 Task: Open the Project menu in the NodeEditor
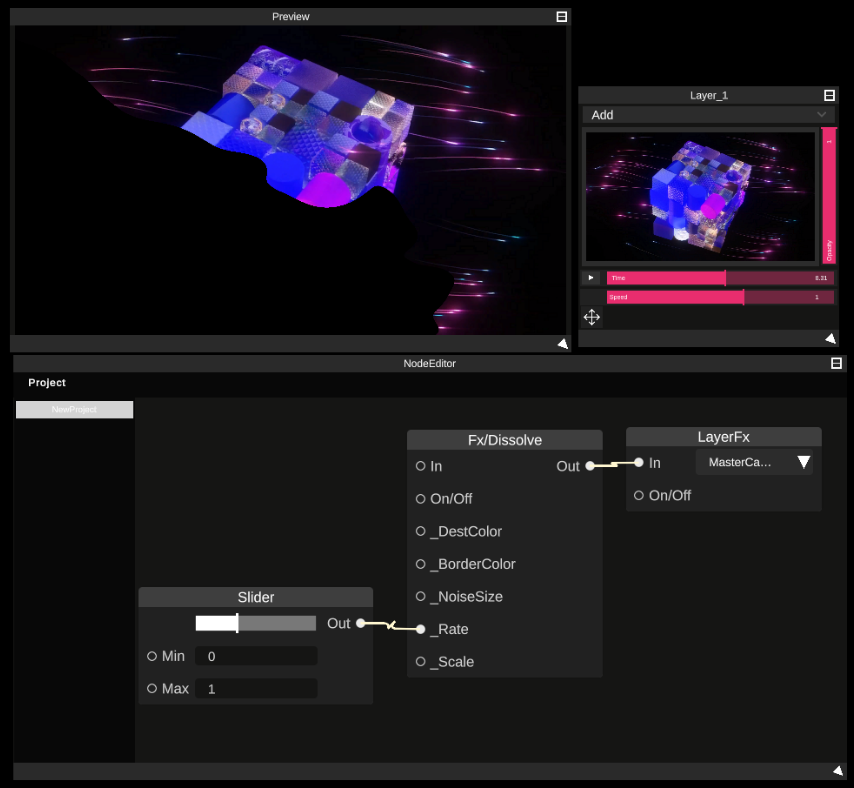[x=46, y=382]
